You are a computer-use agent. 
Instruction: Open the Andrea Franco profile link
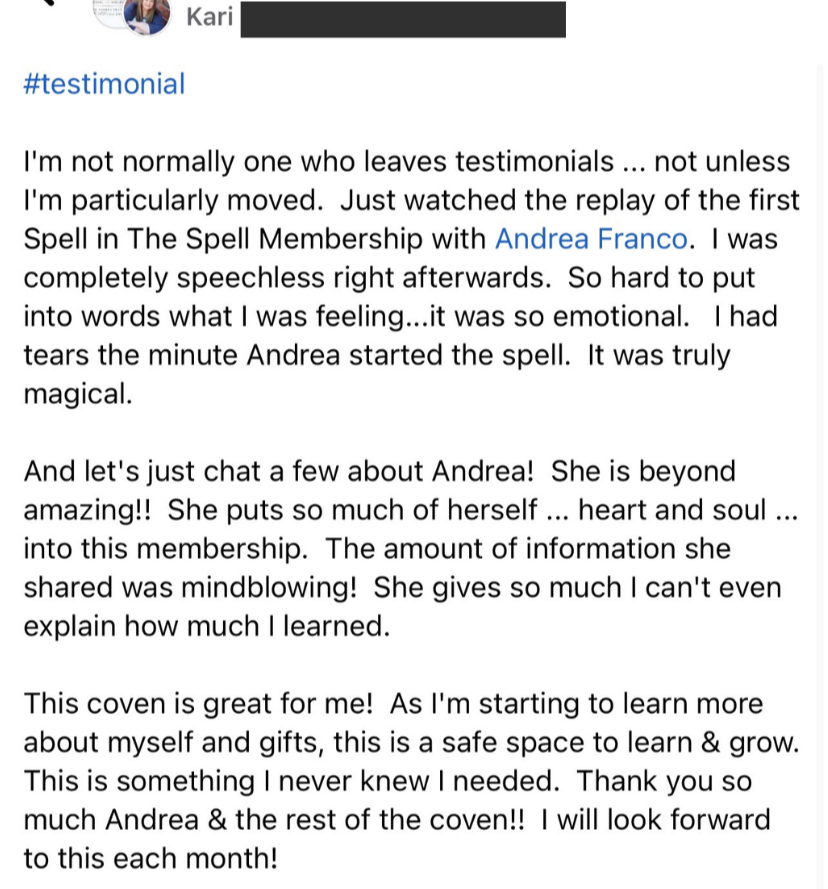click(x=591, y=239)
